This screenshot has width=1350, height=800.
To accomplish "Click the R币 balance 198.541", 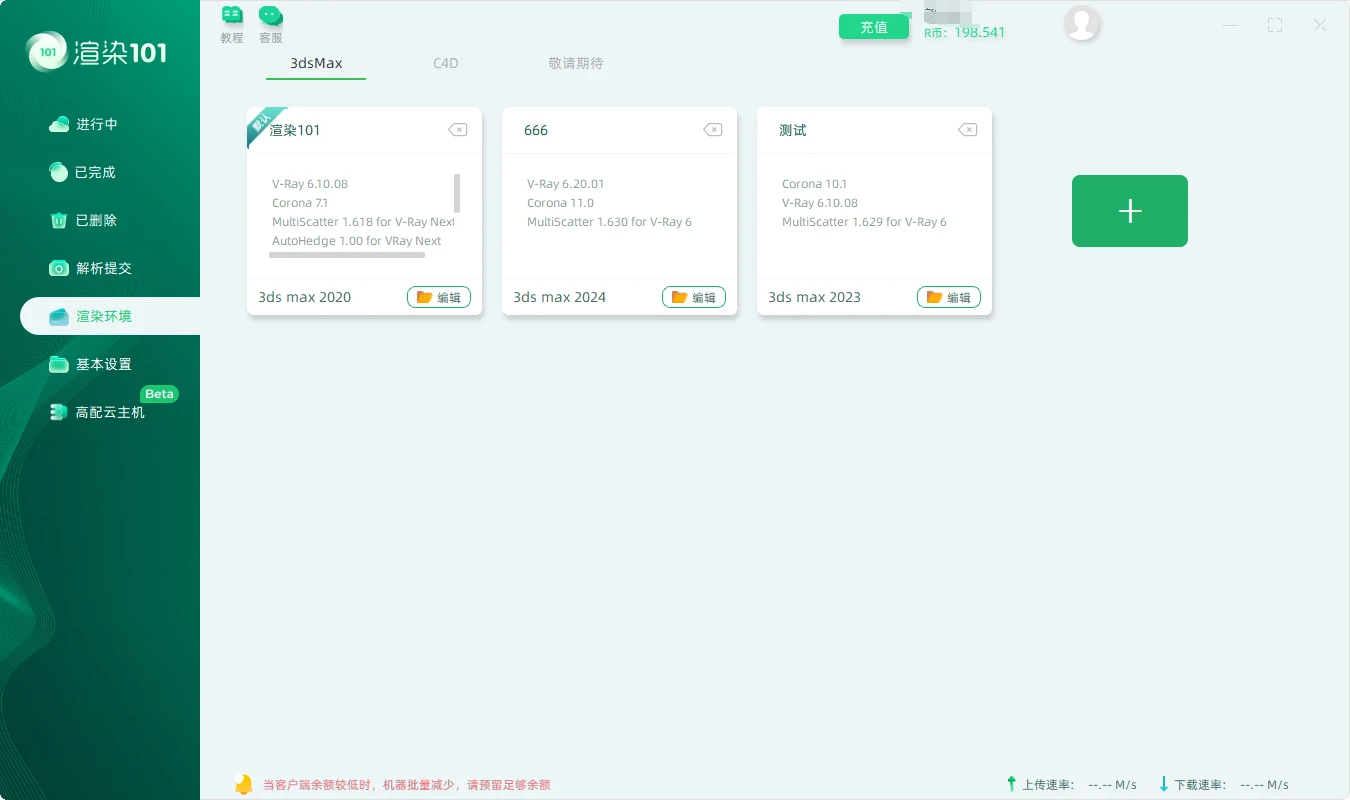I will pos(964,33).
